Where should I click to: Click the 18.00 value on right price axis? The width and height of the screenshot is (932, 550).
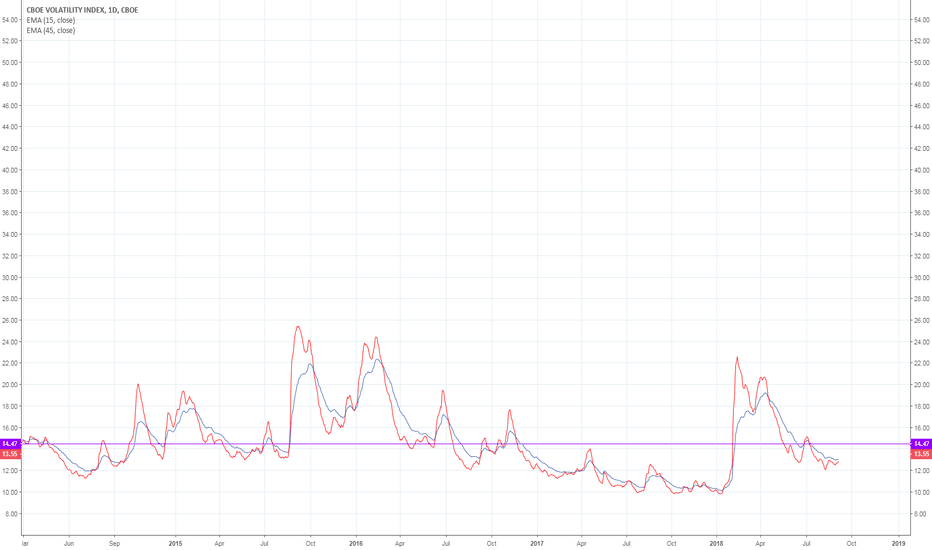point(922,407)
